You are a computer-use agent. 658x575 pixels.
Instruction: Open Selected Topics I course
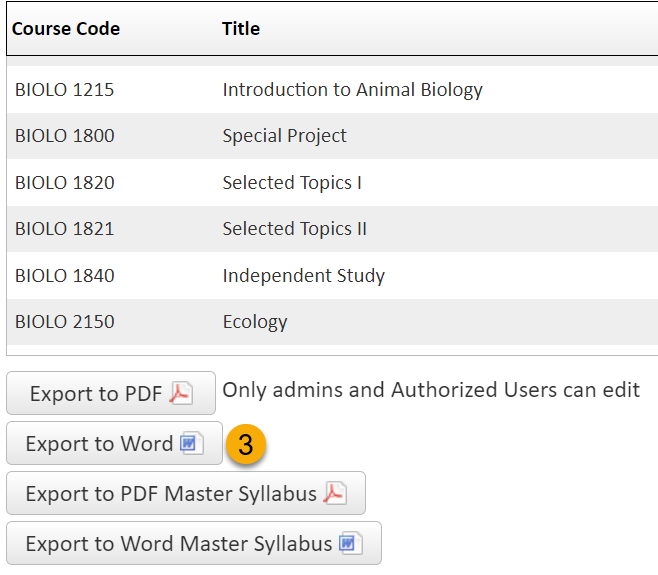coord(292,183)
